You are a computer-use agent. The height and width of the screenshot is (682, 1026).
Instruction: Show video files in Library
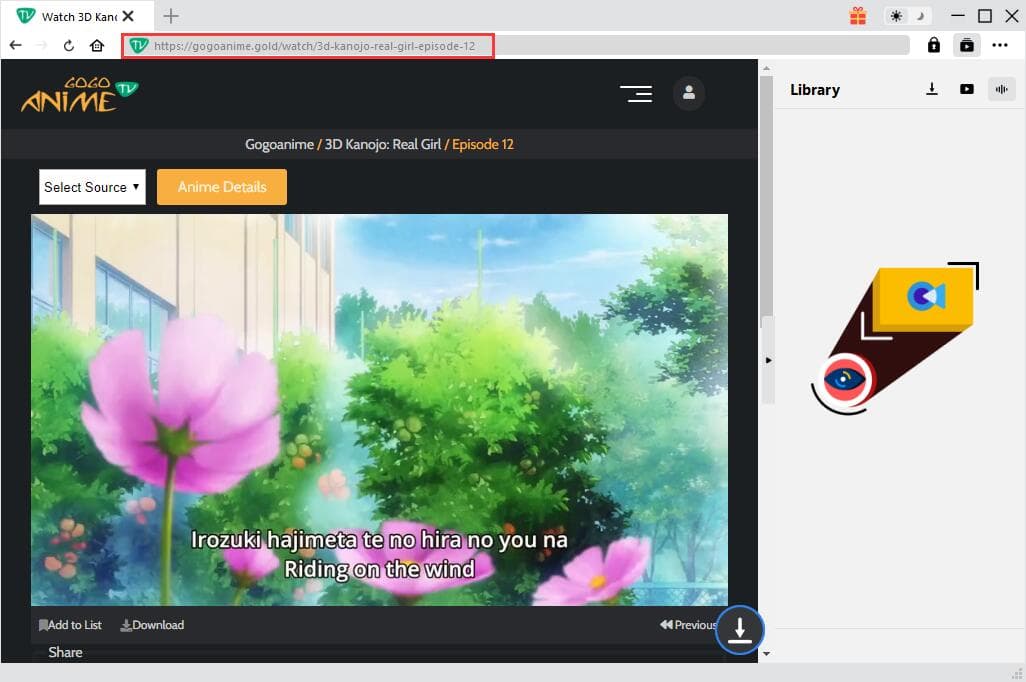[x=966, y=89]
